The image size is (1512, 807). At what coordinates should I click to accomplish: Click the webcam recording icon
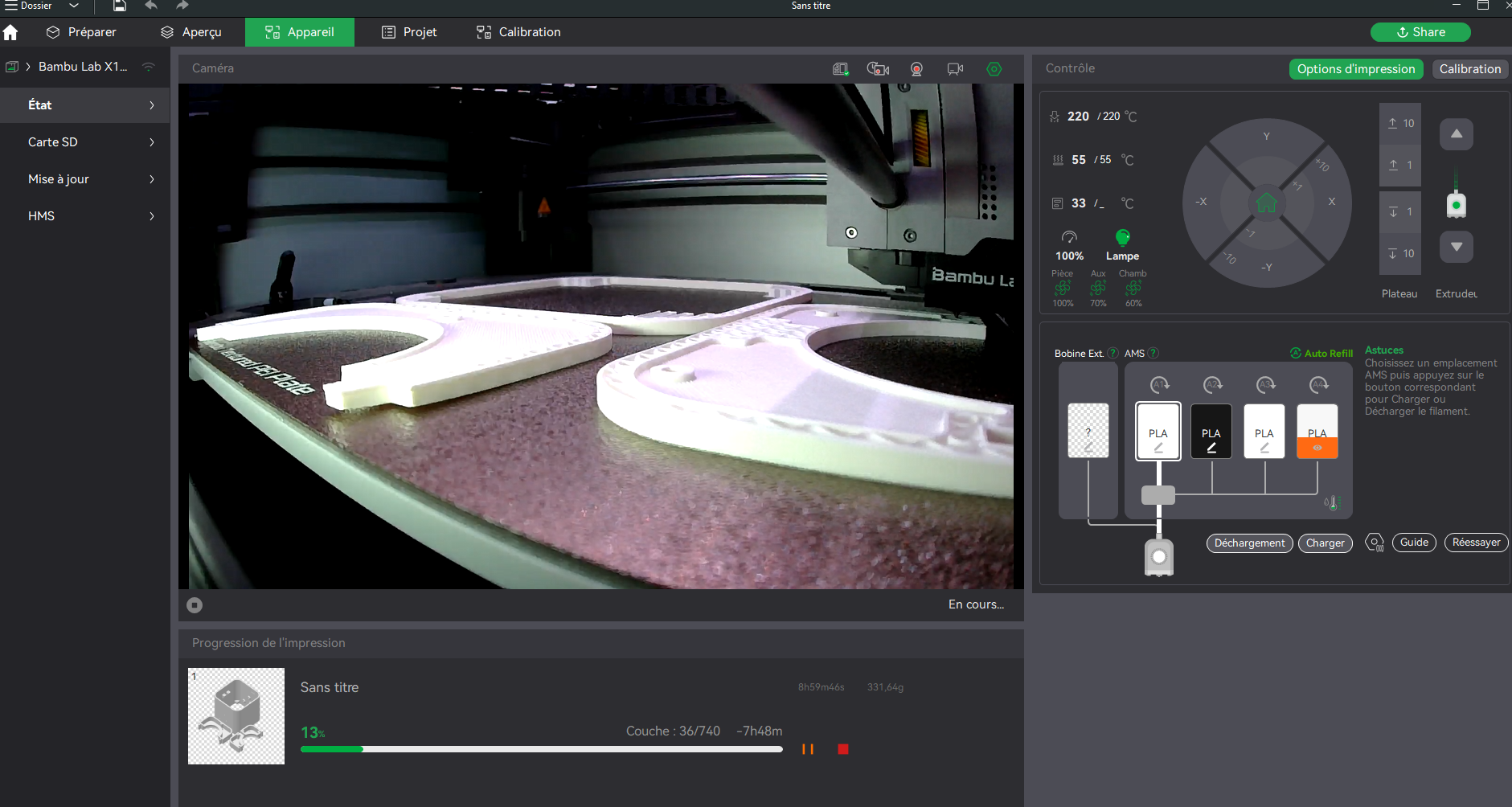pos(916,69)
